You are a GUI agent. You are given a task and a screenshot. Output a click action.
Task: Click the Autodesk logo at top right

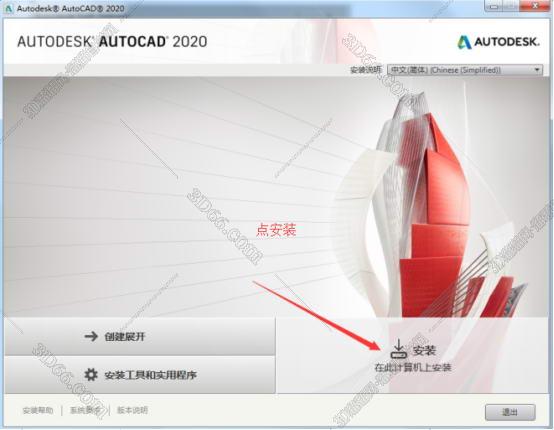pos(498,42)
